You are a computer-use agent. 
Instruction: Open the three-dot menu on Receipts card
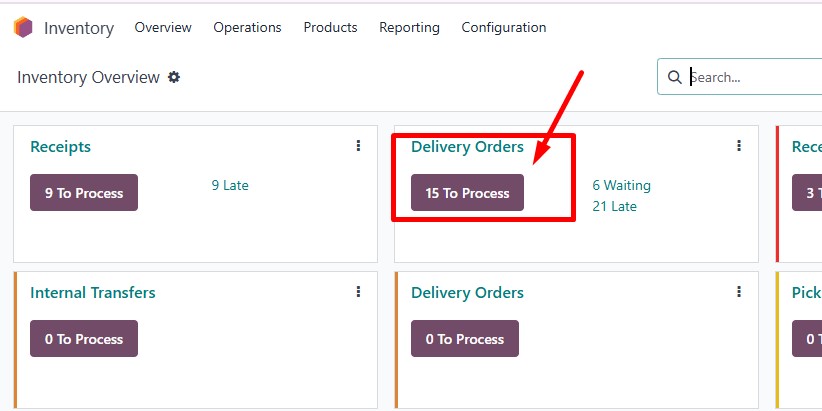(358, 145)
